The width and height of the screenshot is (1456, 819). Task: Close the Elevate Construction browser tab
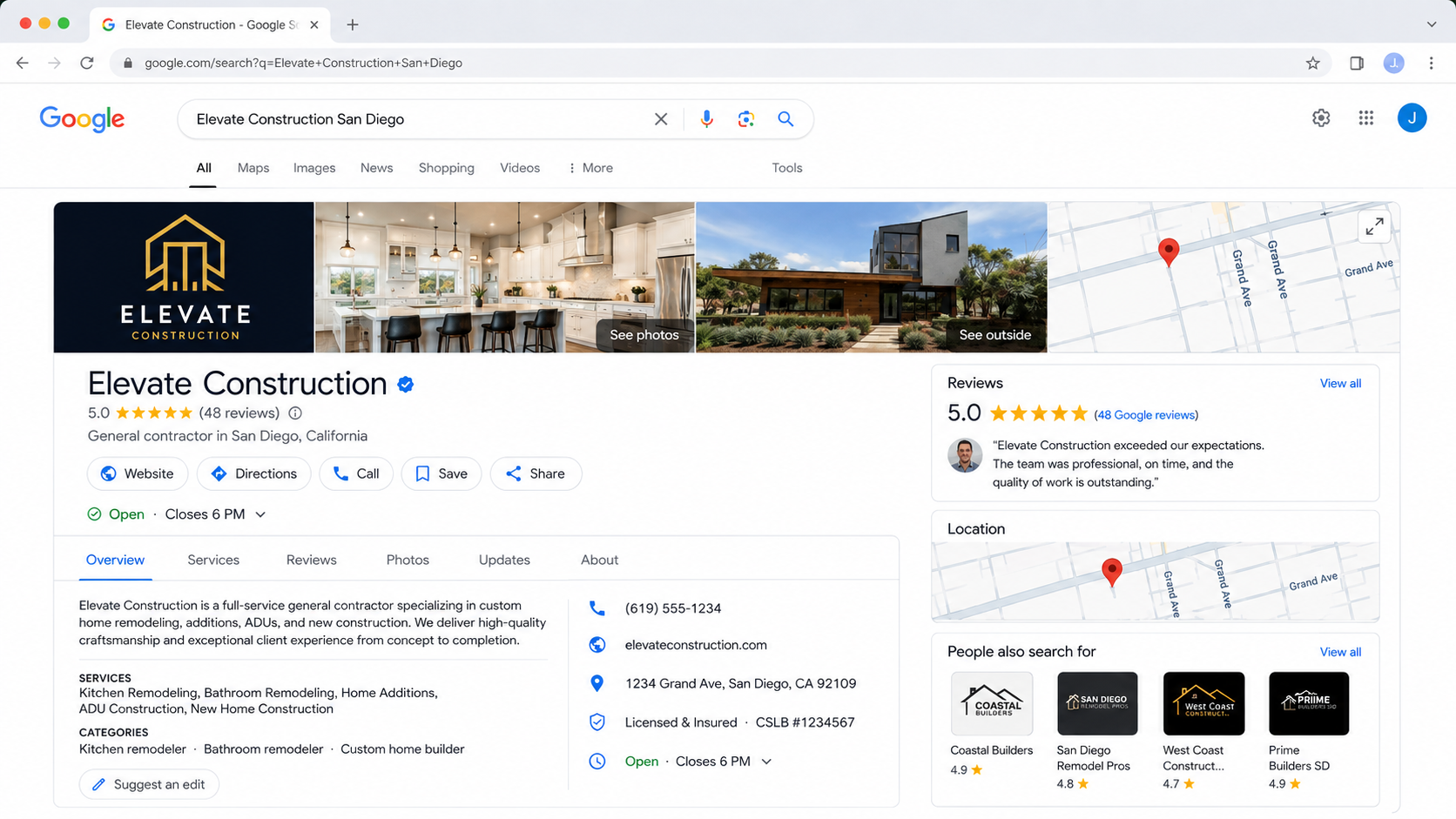[x=313, y=24]
